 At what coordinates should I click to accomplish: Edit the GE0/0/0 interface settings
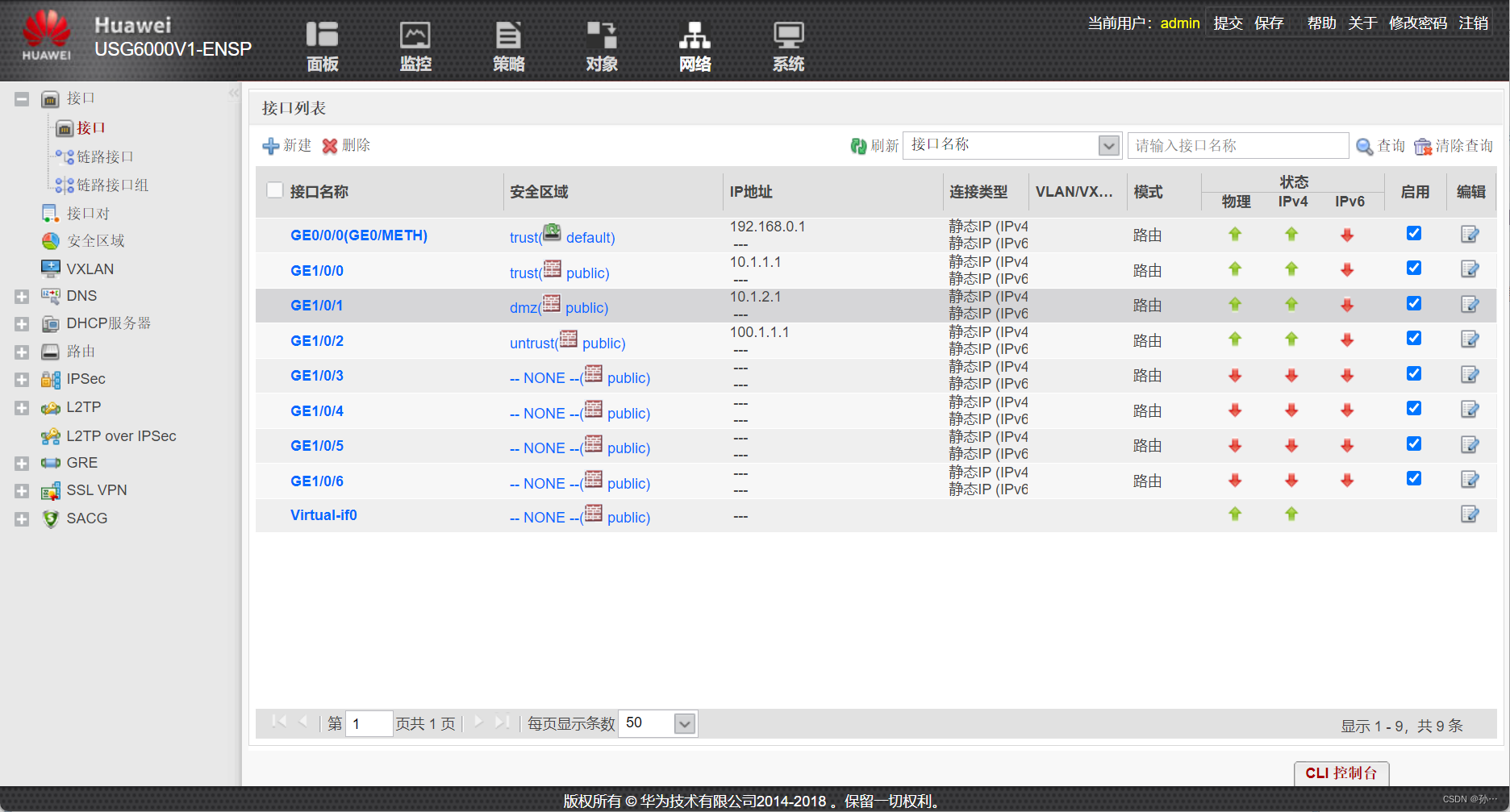tap(1470, 234)
